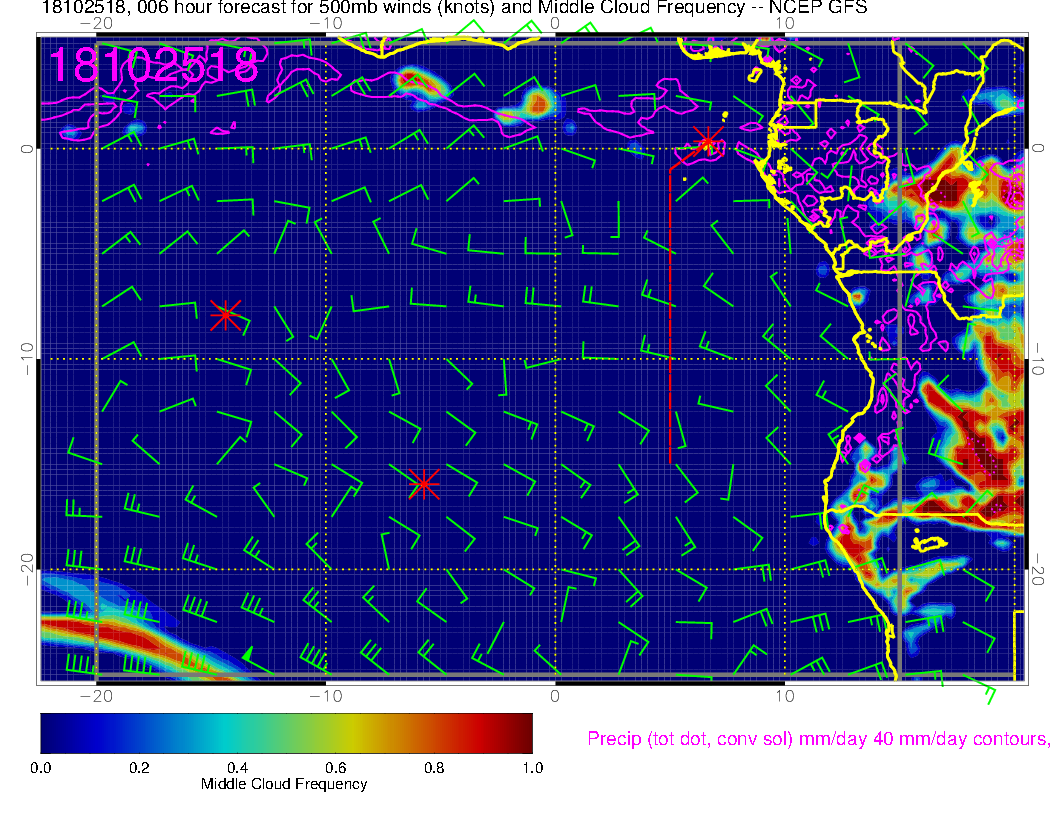Select the small yellow outlined oval near 16°E
1056x816 pixels.
pyautogui.click(x=930, y=543)
